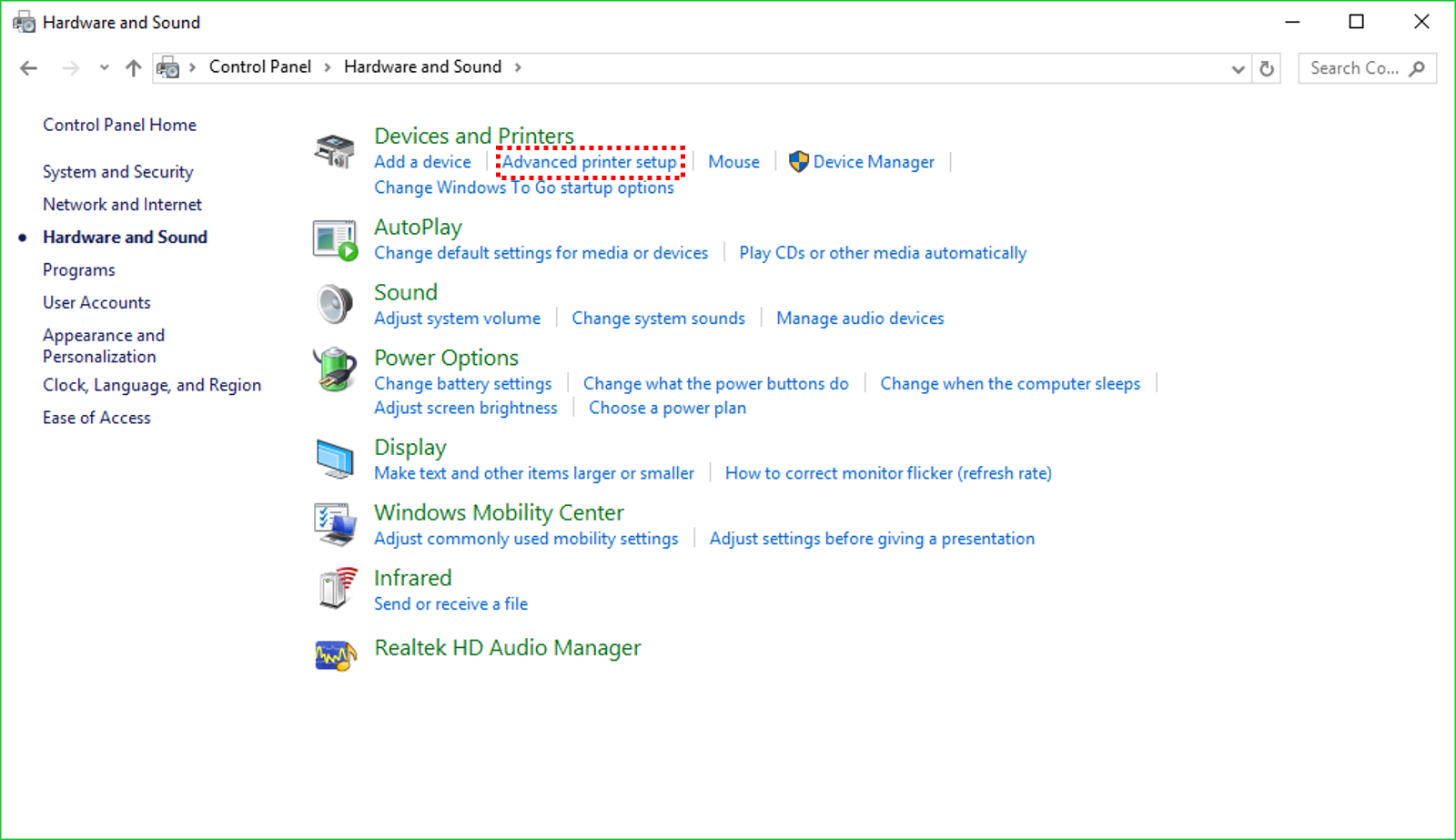Click the search magnifier icon
Image resolution: width=1456 pixels, height=840 pixels.
click(1417, 68)
